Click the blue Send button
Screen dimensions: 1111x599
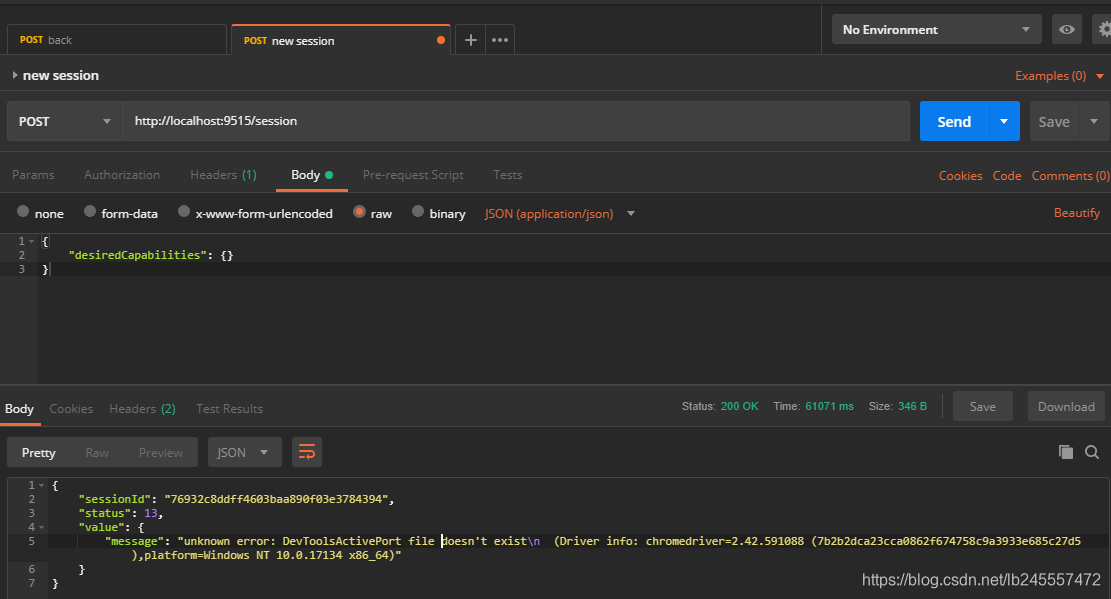click(954, 121)
